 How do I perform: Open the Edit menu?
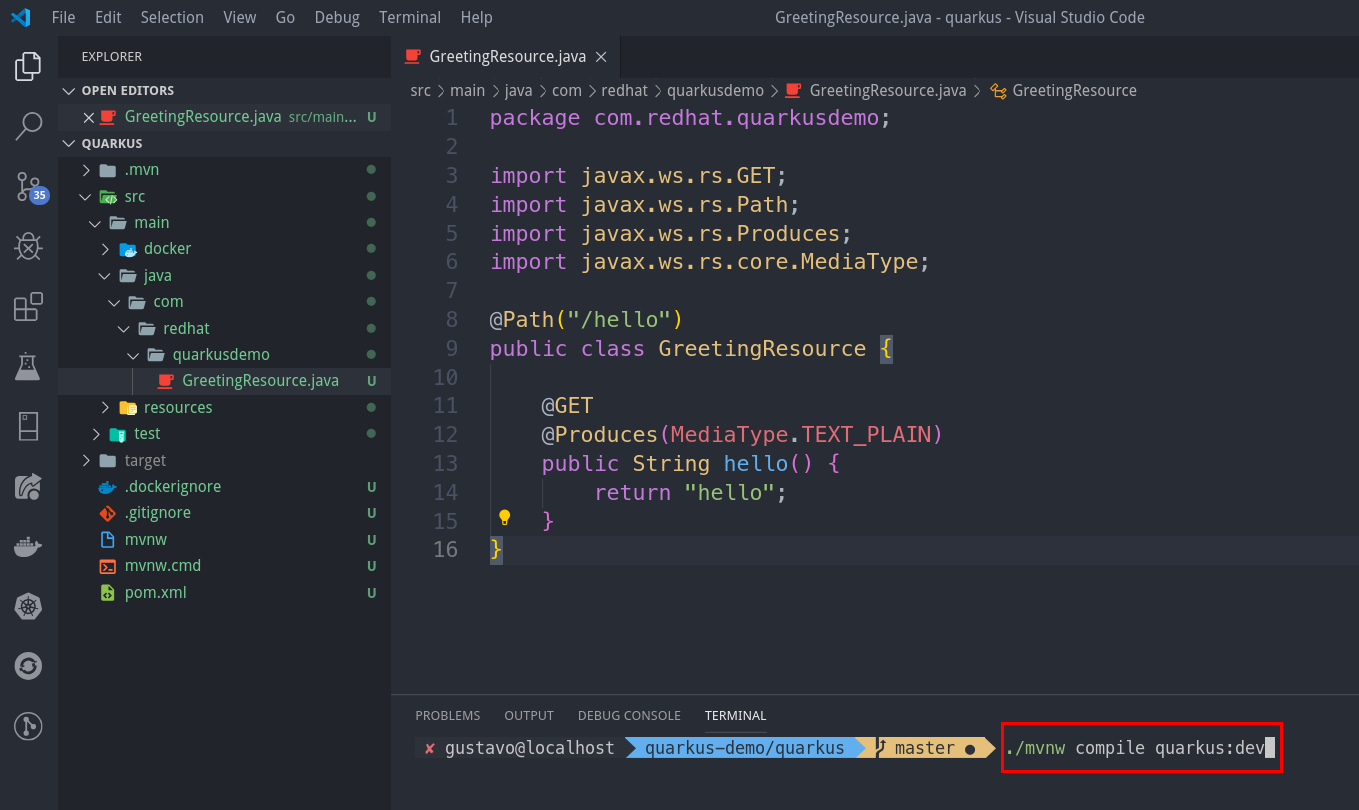(x=108, y=17)
